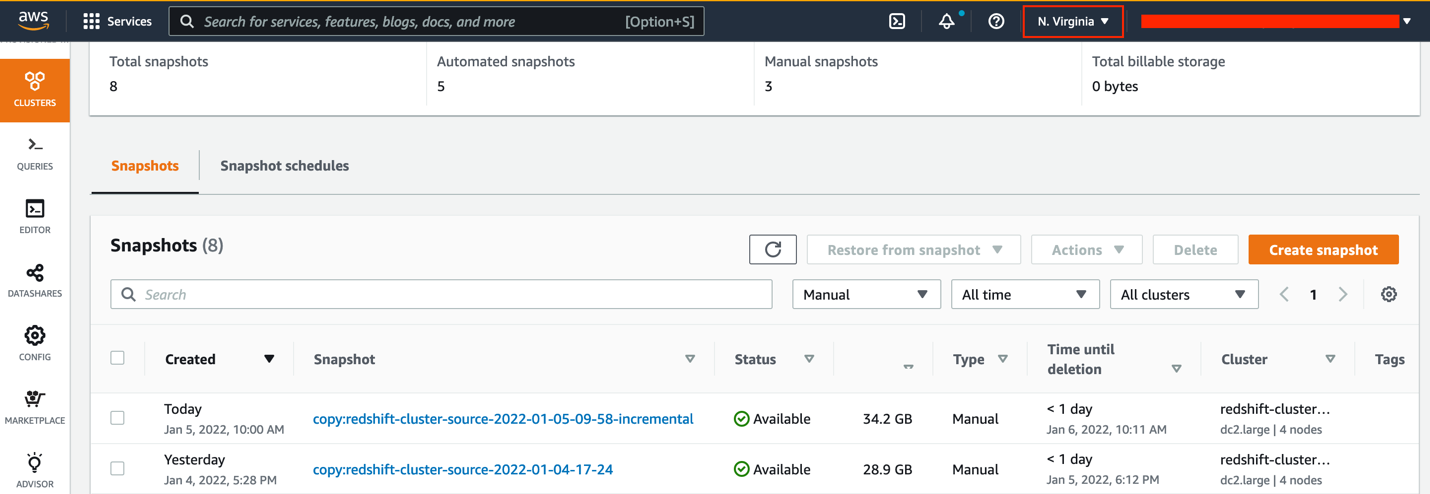The width and height of the screenshot is (1430, 494).
Task: Focus the top AWS search bar
Action: point(437,21)
